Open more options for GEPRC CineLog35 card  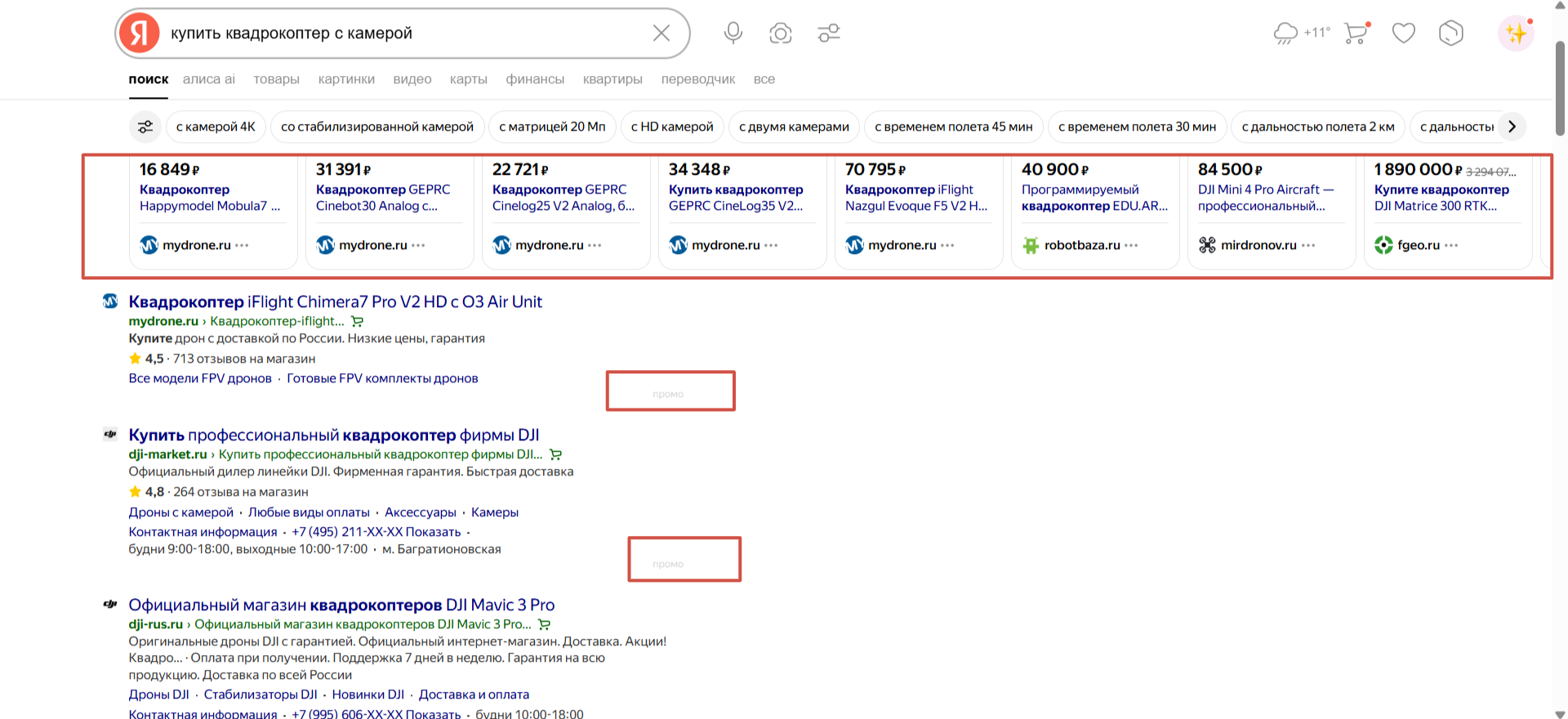771,245
